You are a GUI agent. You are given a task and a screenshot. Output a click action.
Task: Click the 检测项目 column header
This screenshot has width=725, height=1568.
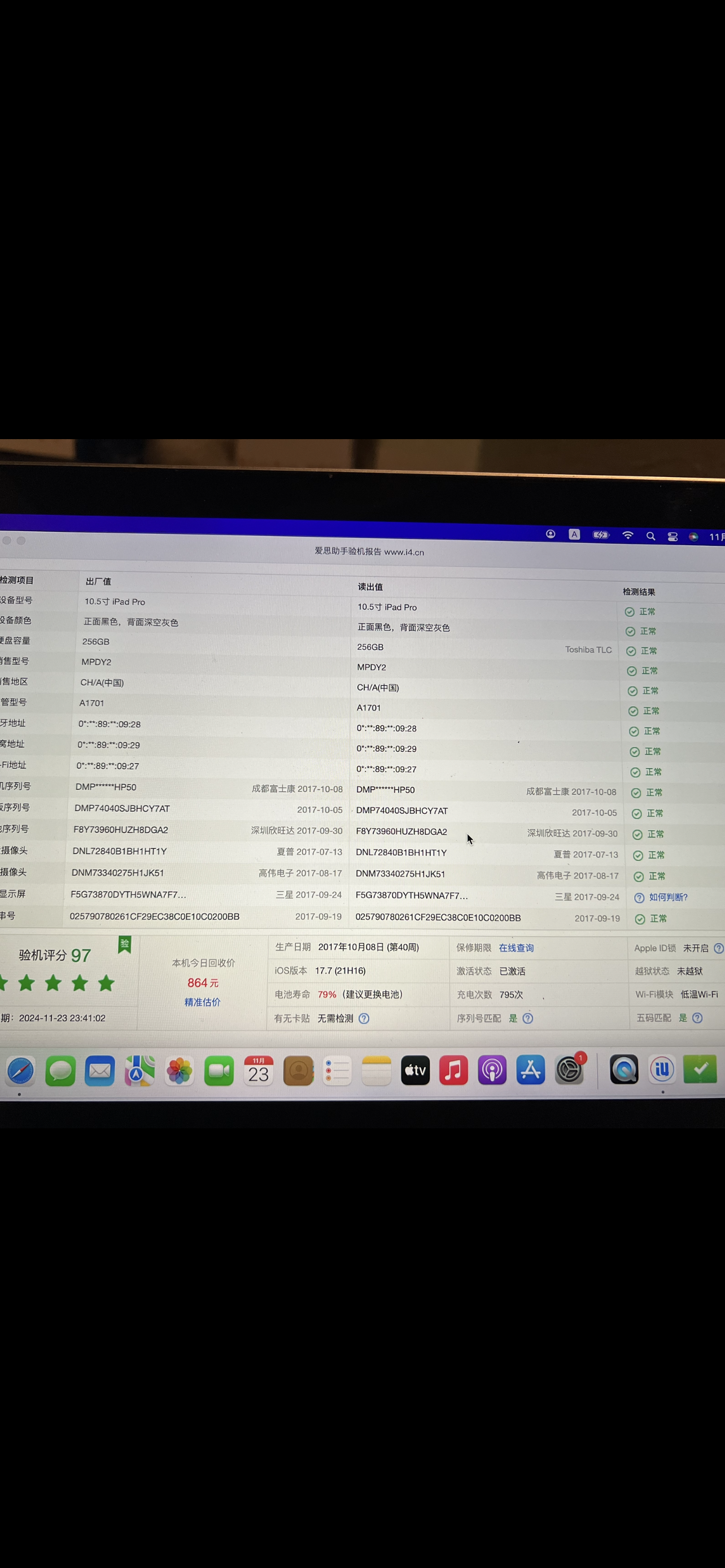pyautogui.click(x=16, y=580)
